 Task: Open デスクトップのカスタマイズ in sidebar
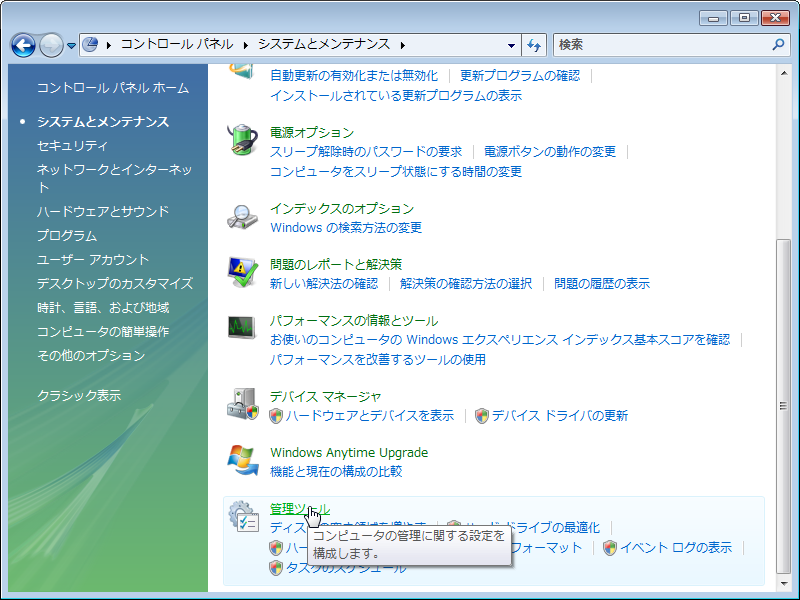coord(115,283)
